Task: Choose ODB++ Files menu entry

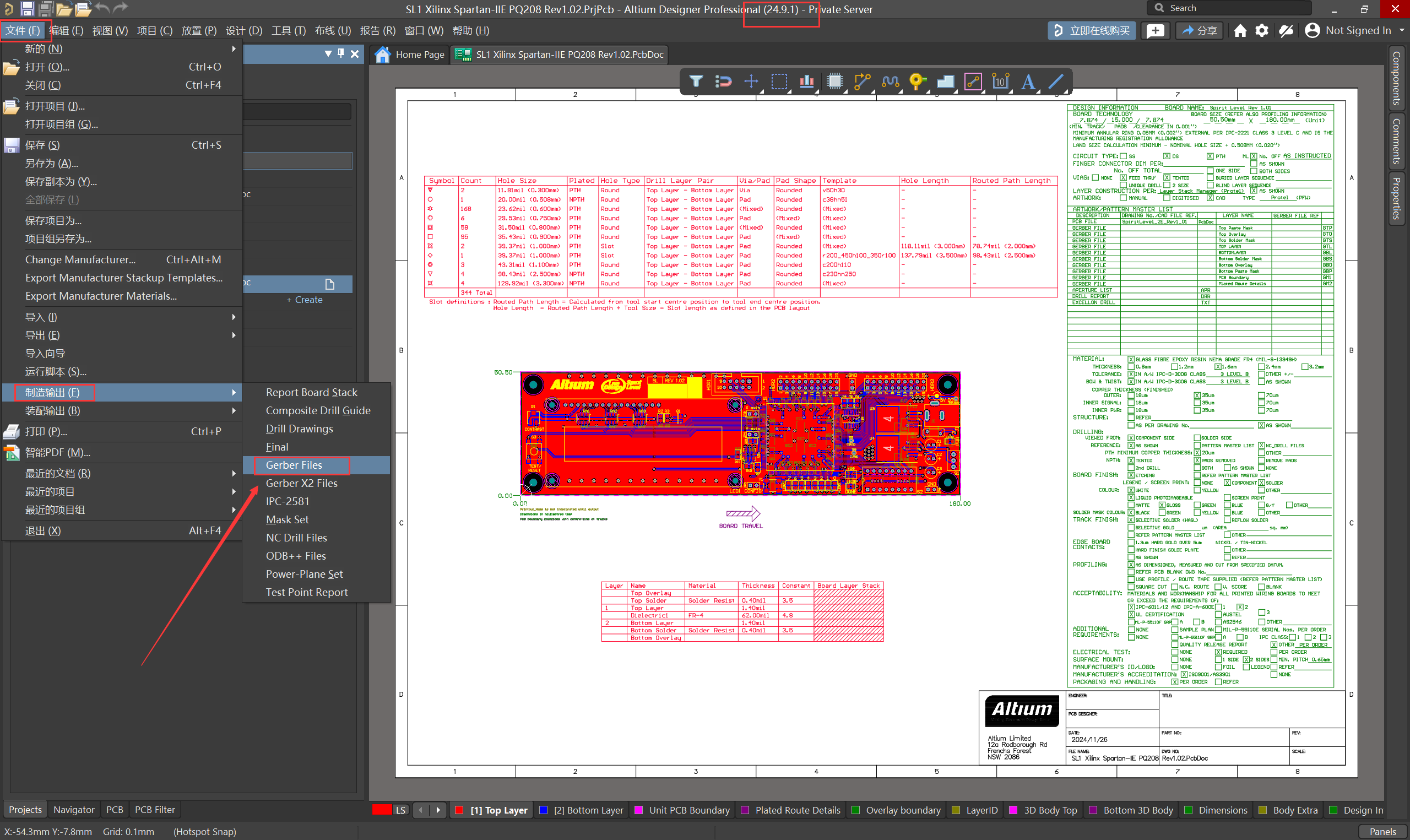Action: pyautogui.click(x=316, y=556)
